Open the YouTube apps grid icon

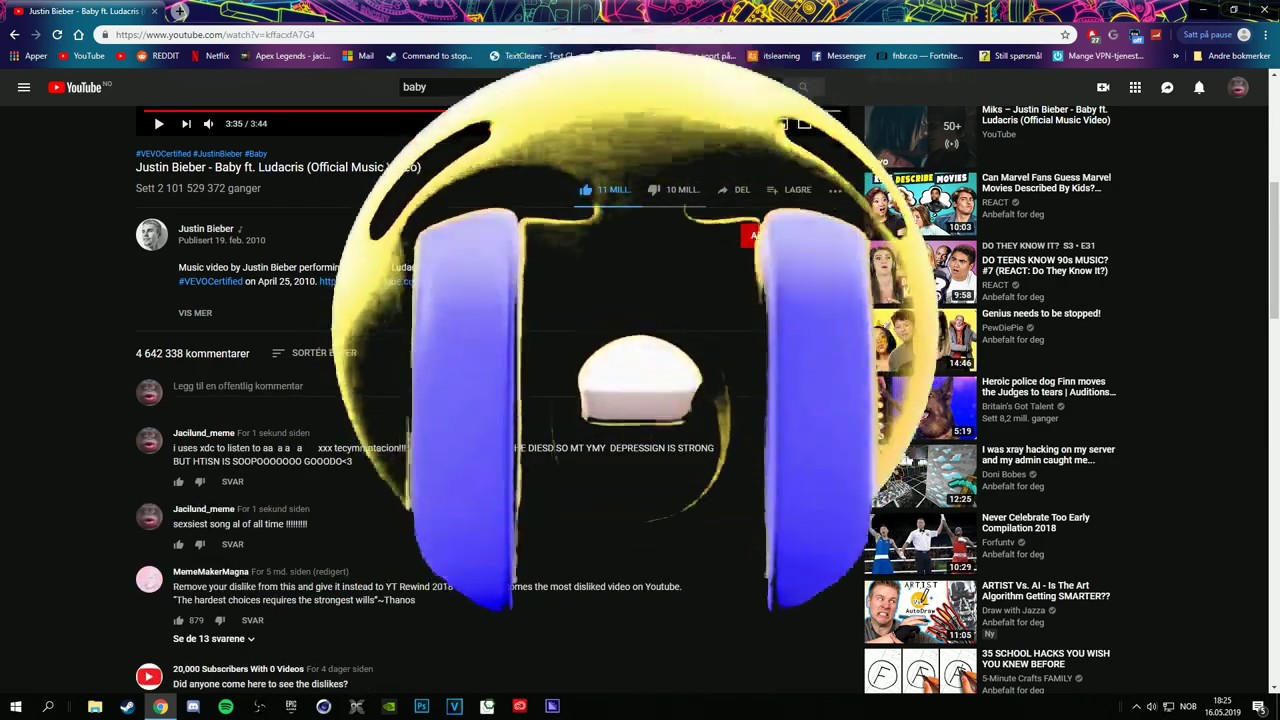pos(1135,87)
